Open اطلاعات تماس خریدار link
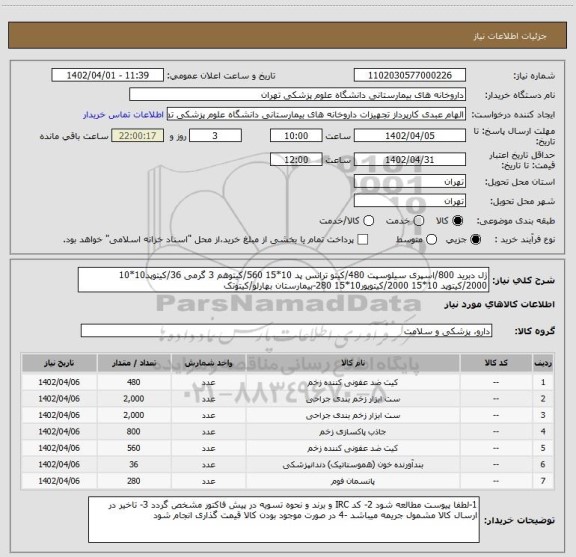This screenshot has width=576, height=557. click(x=123, y=115)
